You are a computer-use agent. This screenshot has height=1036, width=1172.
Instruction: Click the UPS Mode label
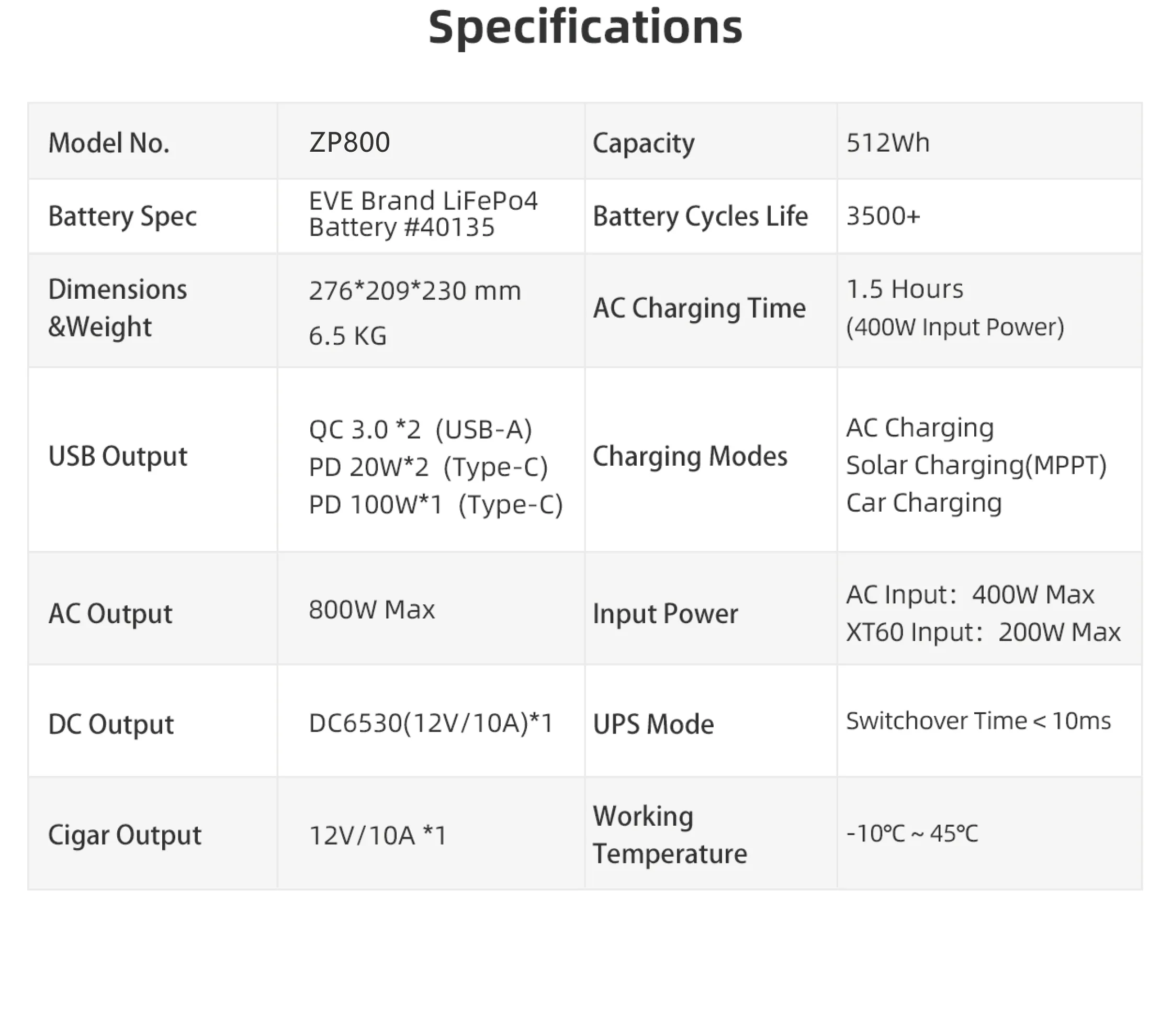[653, 724]
